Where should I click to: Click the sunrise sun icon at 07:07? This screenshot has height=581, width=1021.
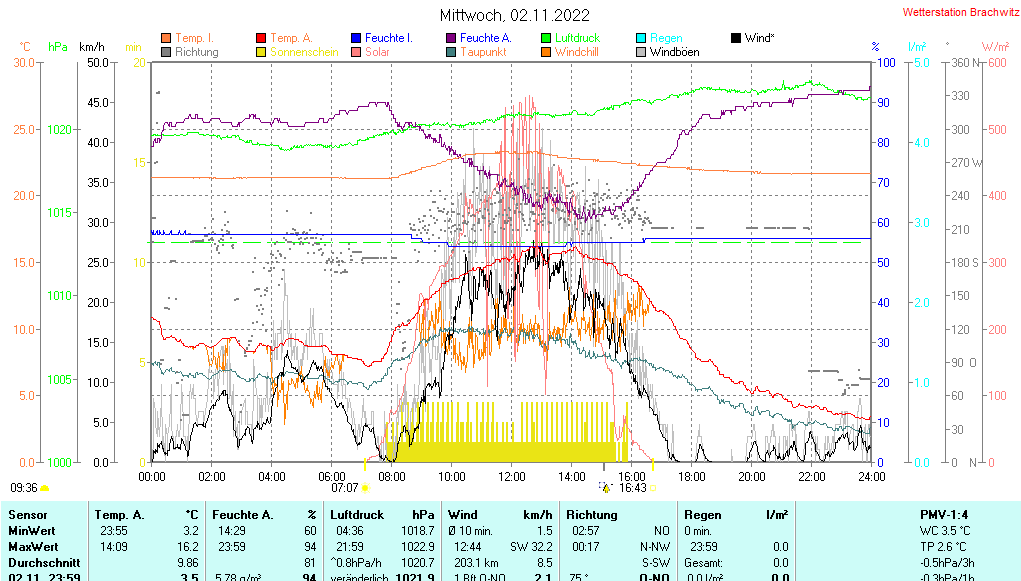[365, 488]
